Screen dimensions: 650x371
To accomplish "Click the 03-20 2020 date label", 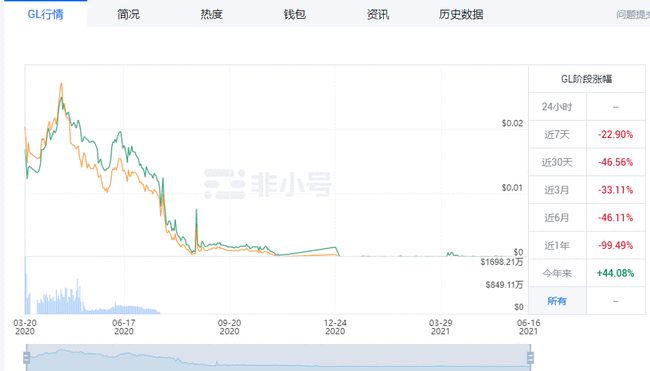I will click(x=25, y=327).
